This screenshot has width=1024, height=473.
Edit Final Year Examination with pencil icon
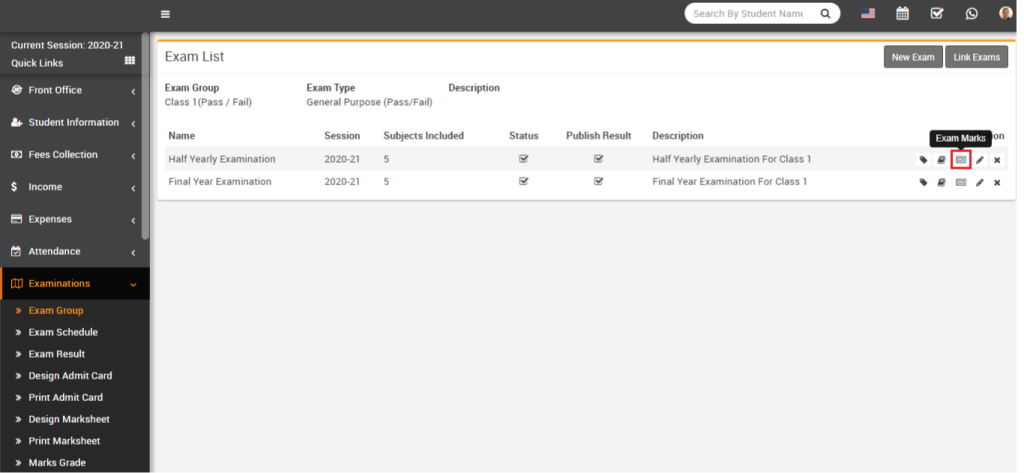(x=980, y=182)
